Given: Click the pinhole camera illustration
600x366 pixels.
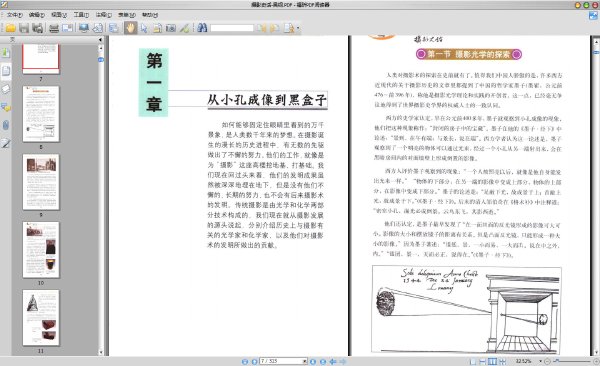Looking at the screenshot, I should (x=466, y=310).
